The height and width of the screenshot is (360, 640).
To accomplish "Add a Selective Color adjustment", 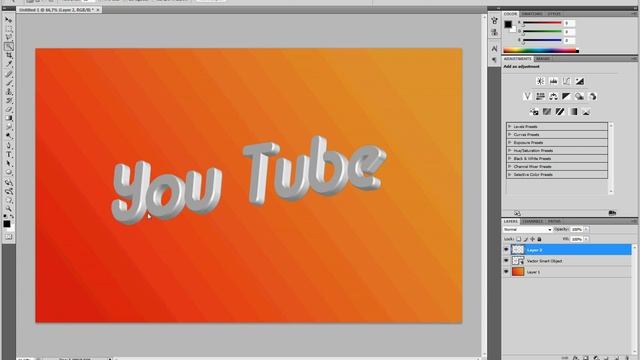I will coord(586,111).
